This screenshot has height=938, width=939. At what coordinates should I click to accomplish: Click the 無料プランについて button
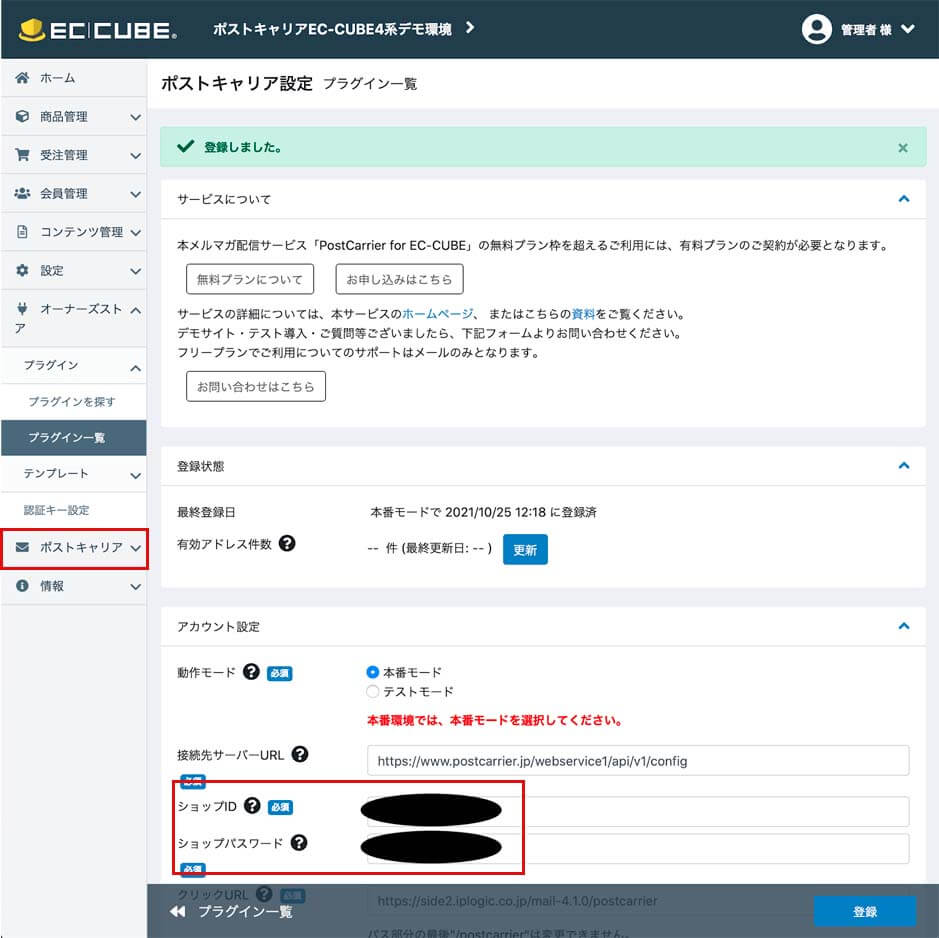(250, 279)
